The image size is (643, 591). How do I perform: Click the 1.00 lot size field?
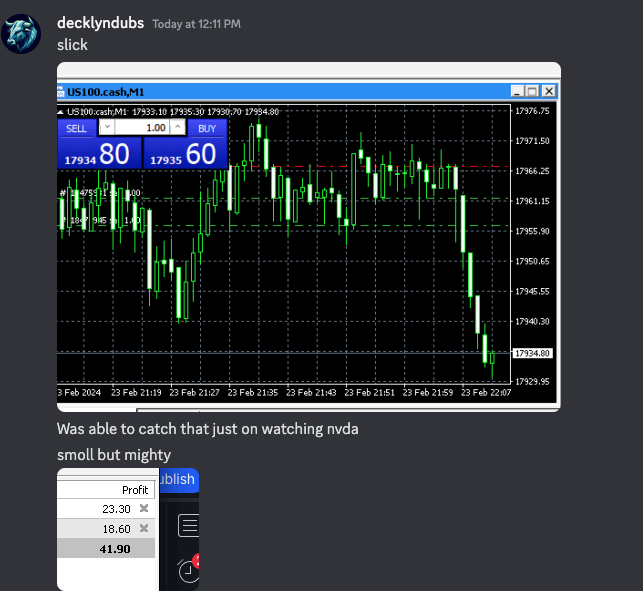142,128
